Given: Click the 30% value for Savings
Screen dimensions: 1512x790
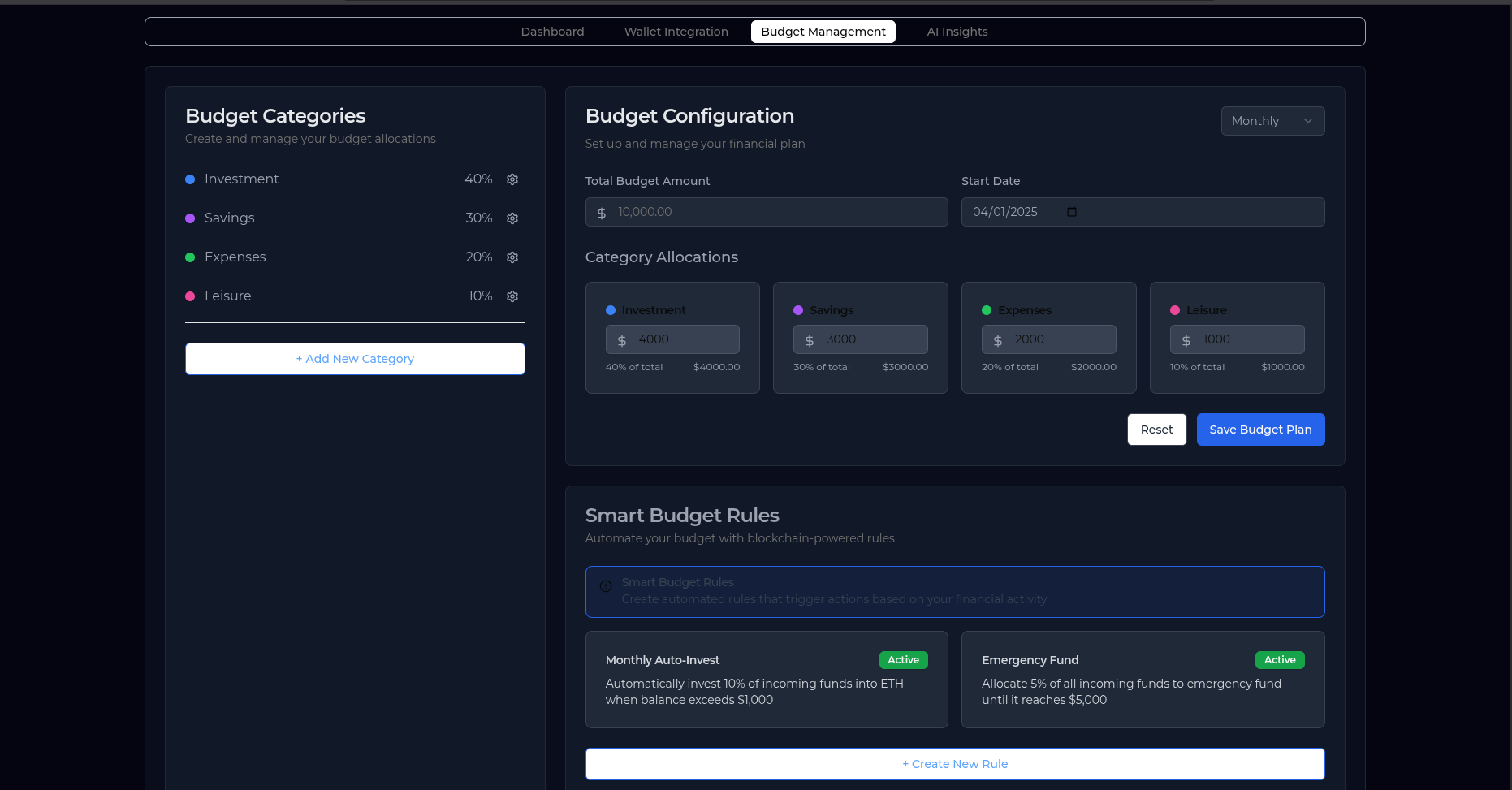Looking at the screenshot, I should 479,218.
